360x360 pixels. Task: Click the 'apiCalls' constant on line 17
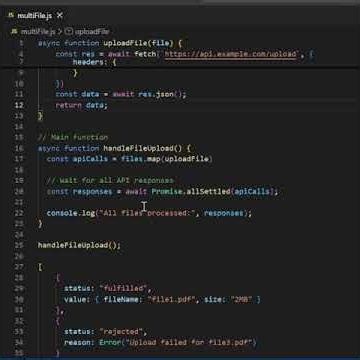click(x=90, y=159)
